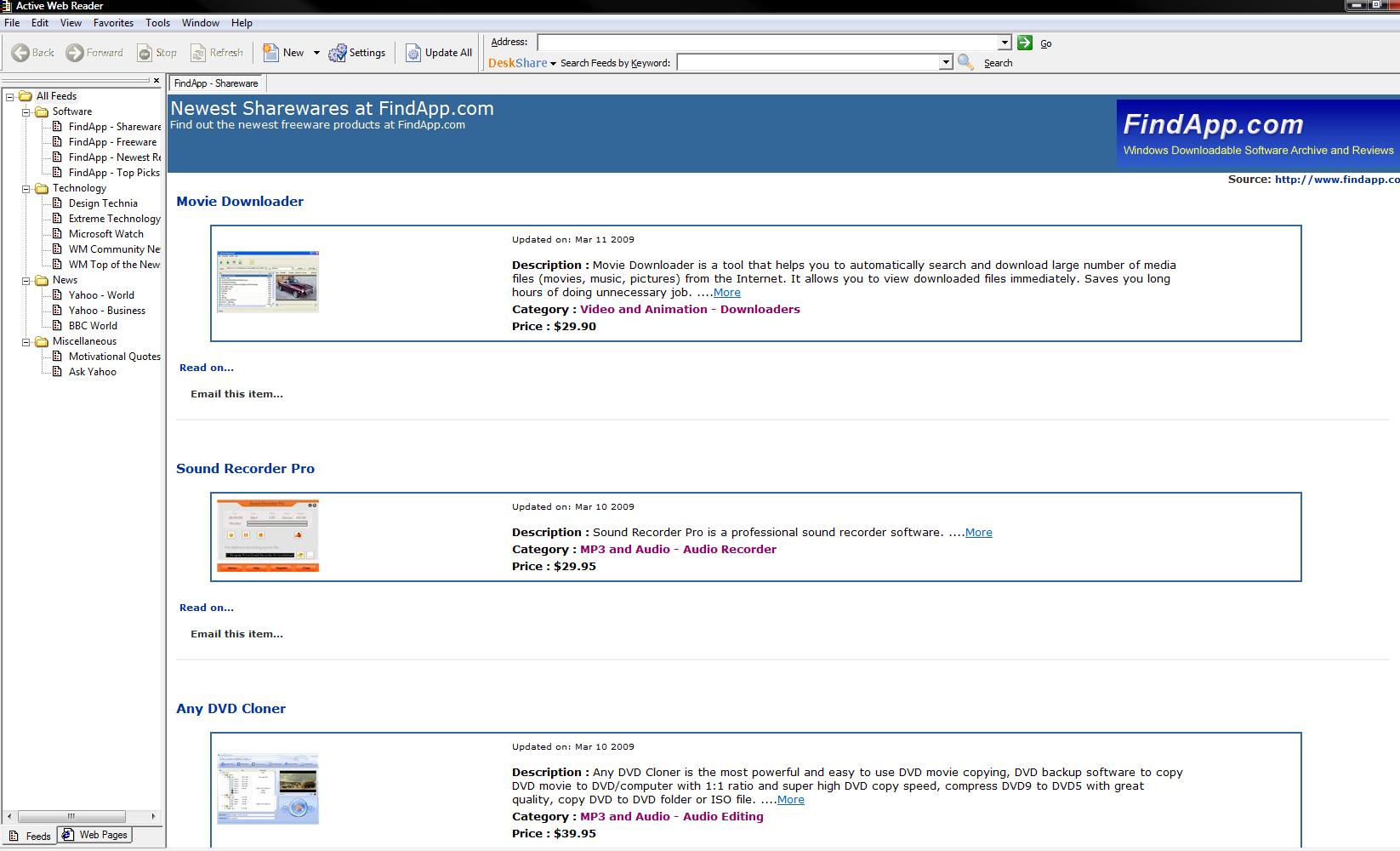
Task: Click the Feeds tab icon at bottom
Action: click(x=14, y=837)
